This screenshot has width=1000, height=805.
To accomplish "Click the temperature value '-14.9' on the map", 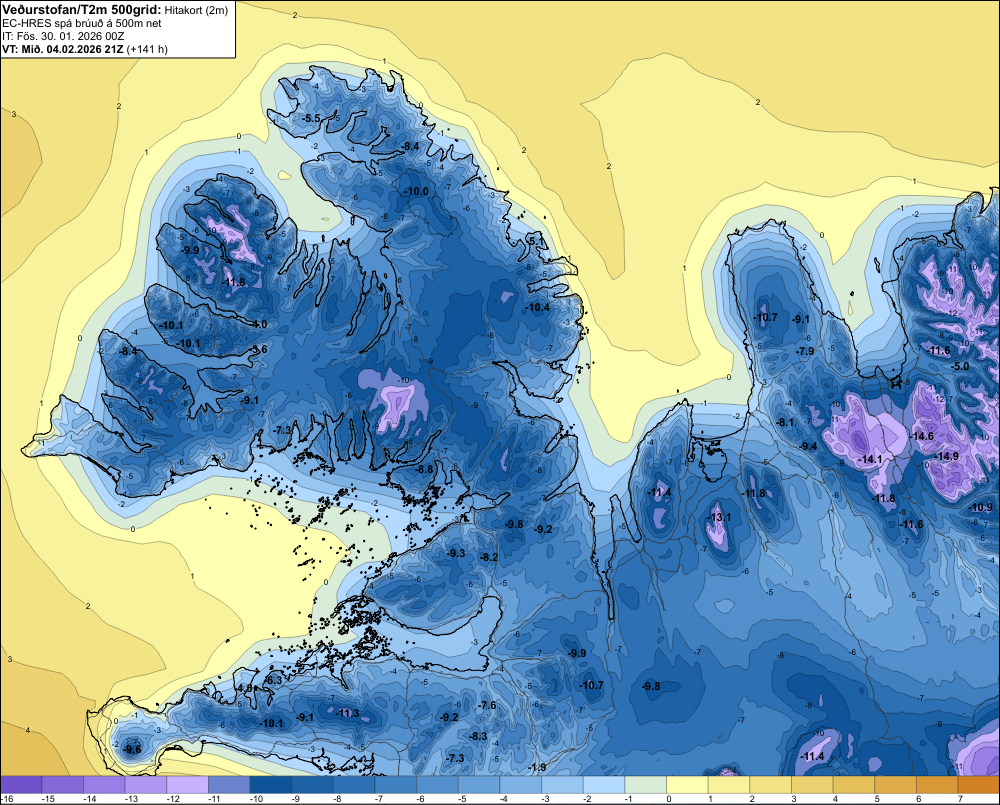I will pyautogui.click(x=946, y=456).
